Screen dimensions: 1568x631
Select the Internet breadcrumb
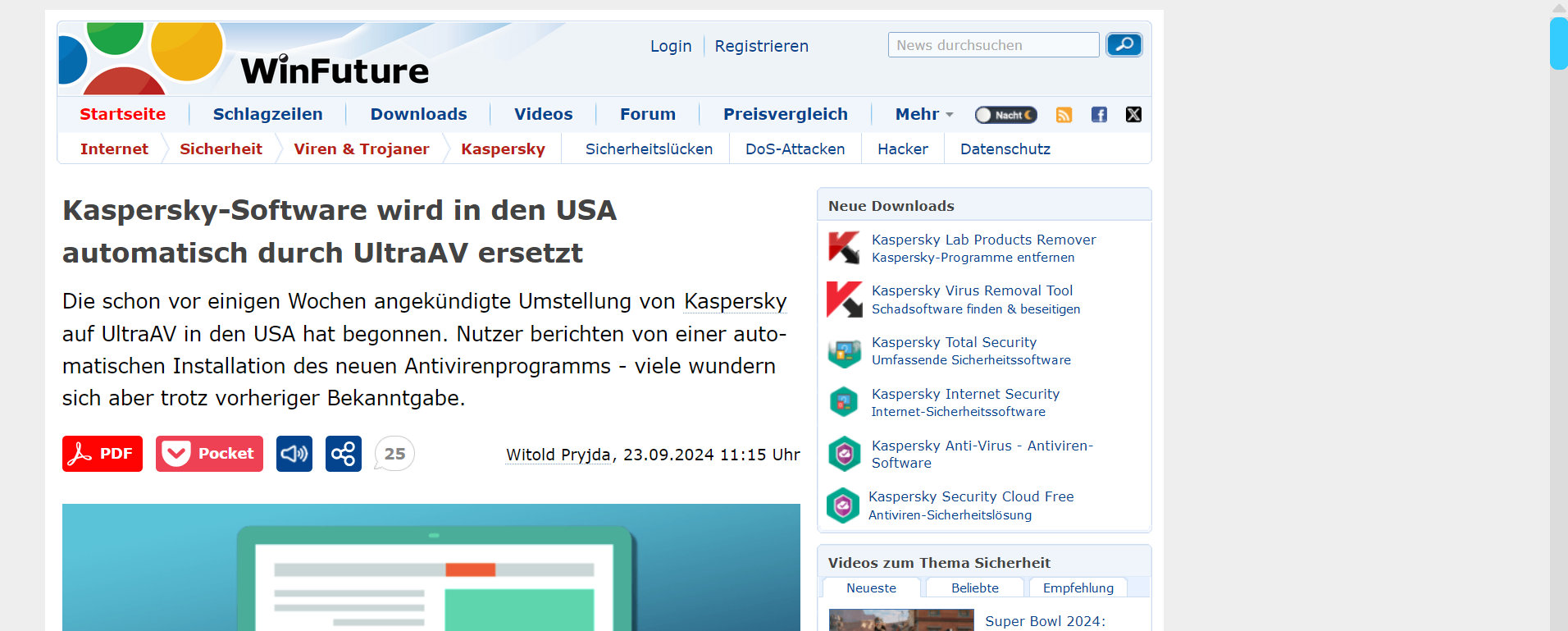click(114, 149)
